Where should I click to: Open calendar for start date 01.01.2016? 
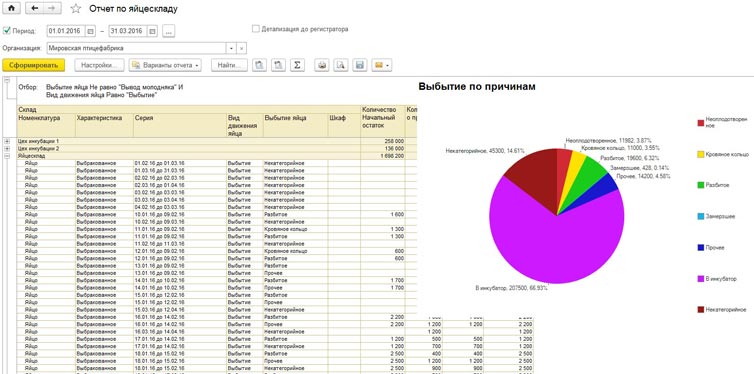click(x=91, y=31)
